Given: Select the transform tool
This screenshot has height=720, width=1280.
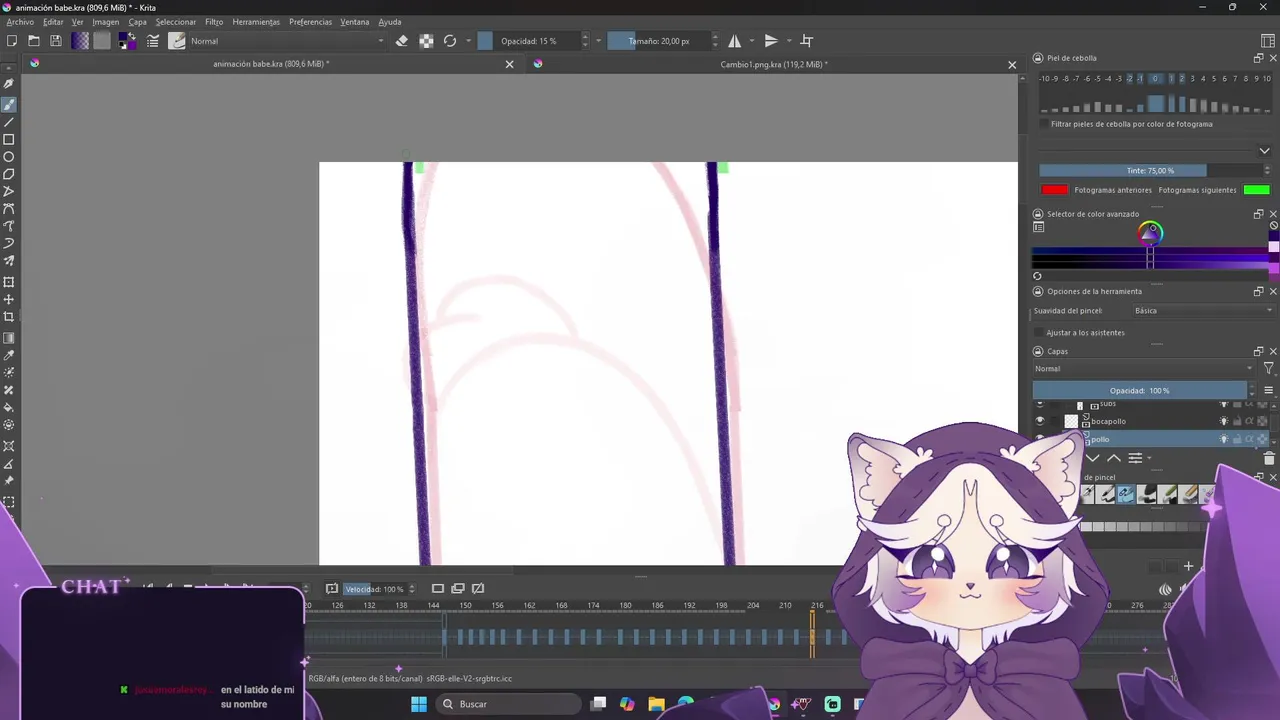Looking at the screenshot, I should [x=9, y=282].
